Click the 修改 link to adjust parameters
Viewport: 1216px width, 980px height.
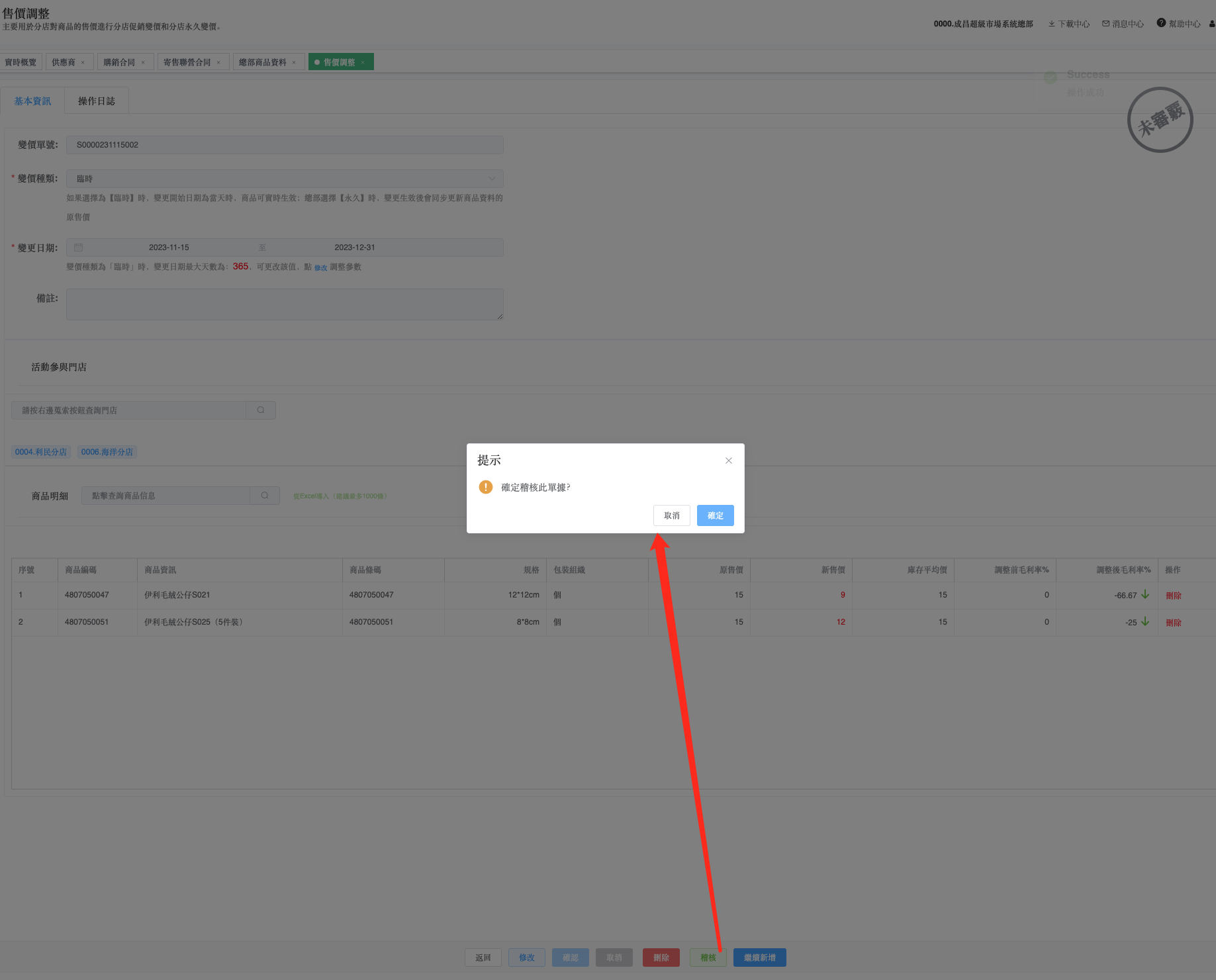pos(320,267)
